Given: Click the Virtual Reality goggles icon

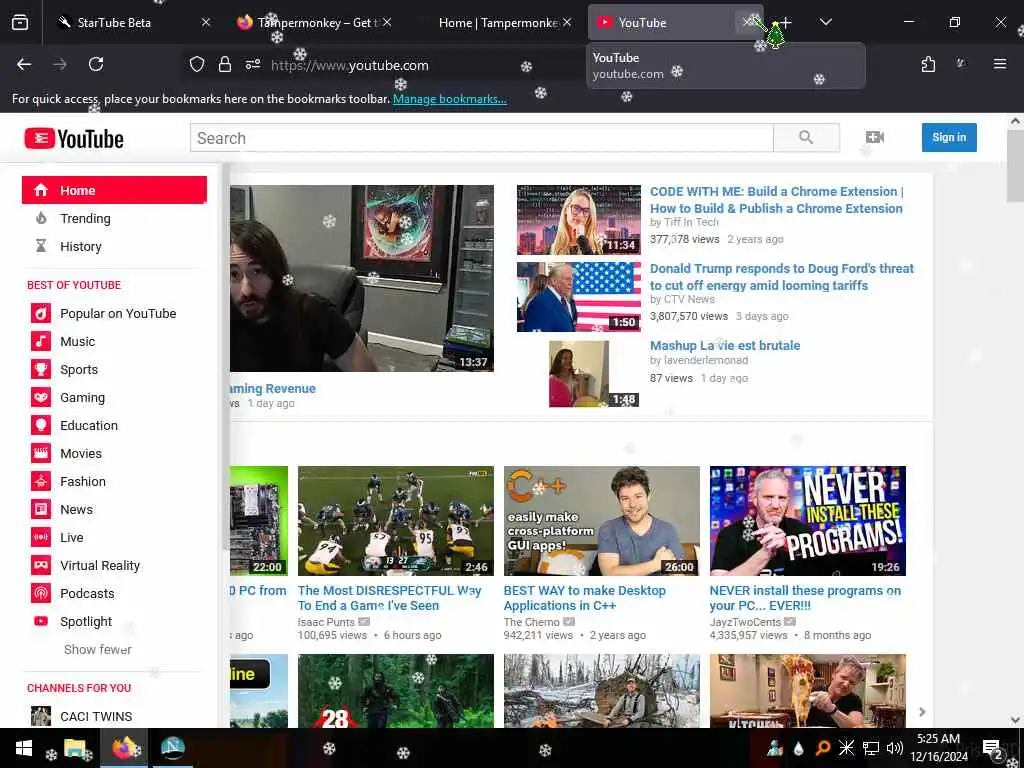Looking at the screenshot, I should [x=40, y=566].
